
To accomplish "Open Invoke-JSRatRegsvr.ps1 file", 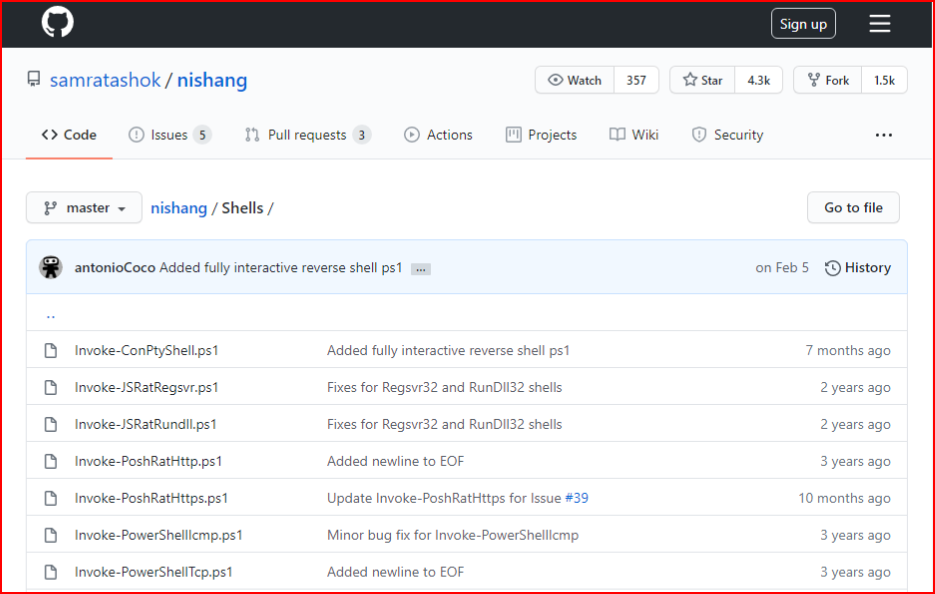I will click(146, 387).
